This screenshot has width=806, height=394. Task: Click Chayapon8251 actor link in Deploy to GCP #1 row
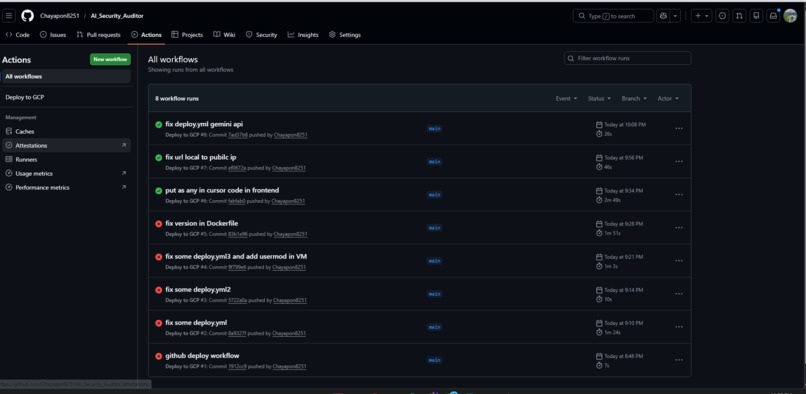click(289, 367)
